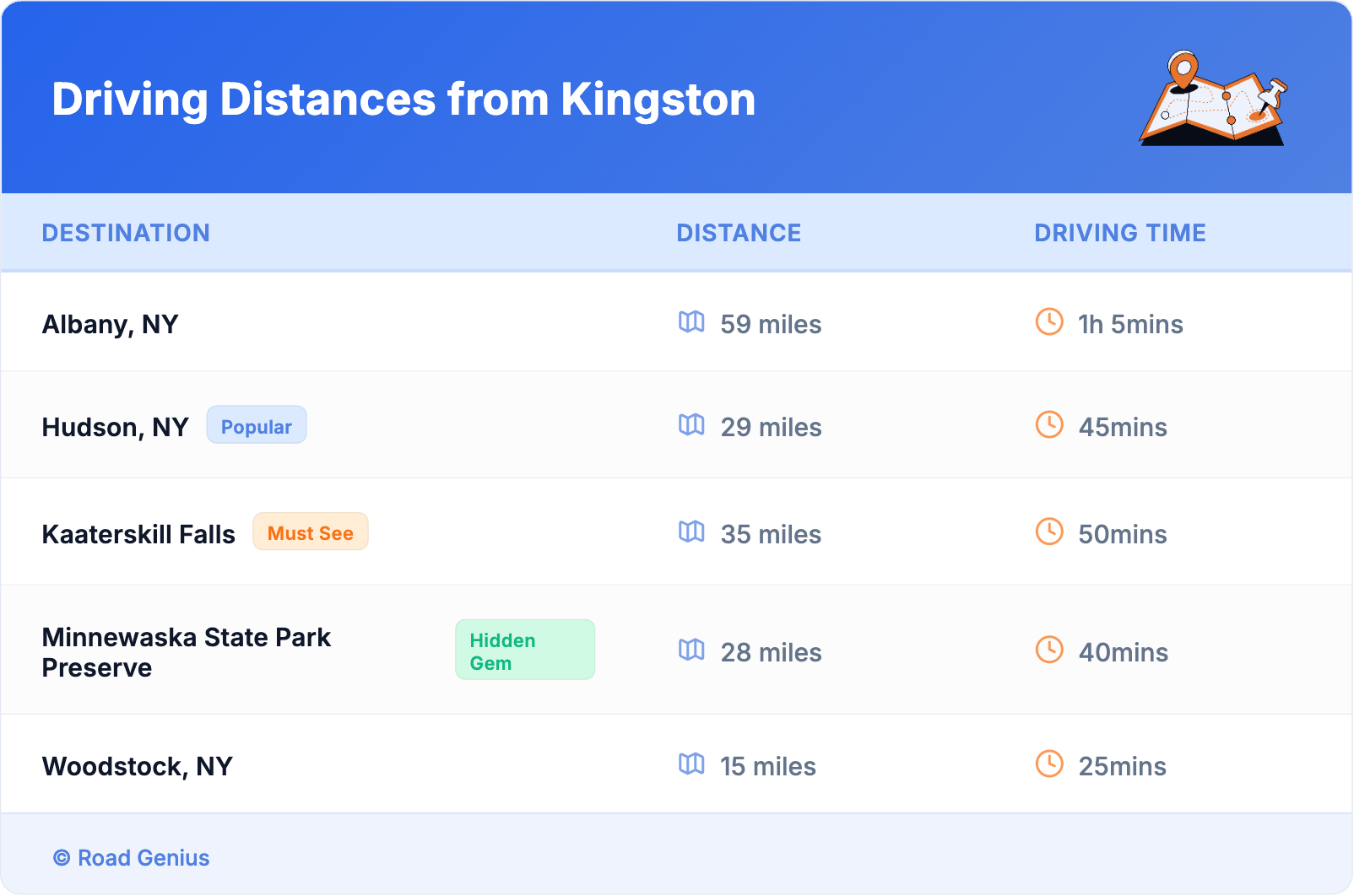Click the Destination column header

click(x=126, y=233)
